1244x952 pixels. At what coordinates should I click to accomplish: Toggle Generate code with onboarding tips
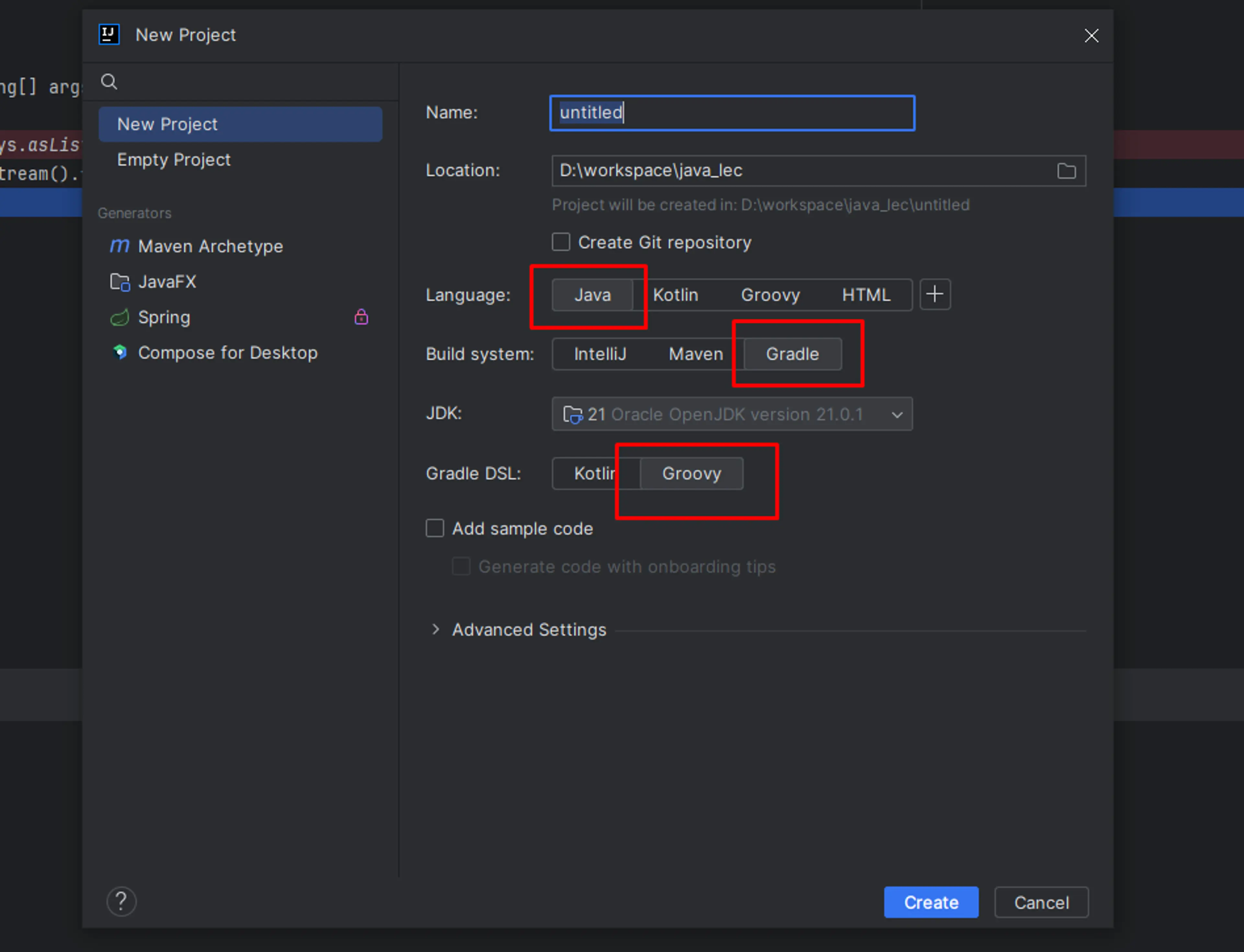click(x=461, y=566)
